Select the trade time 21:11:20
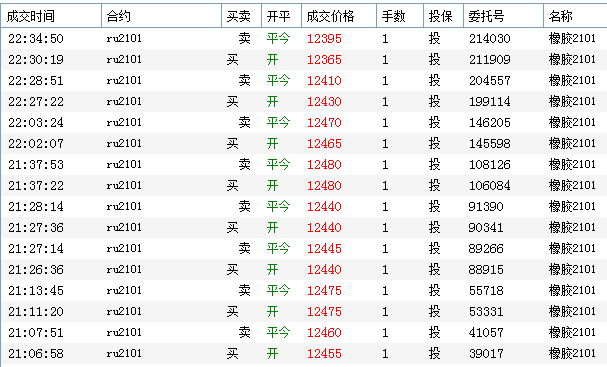Viewport: 607px width, 367px height. pos(36,312)
